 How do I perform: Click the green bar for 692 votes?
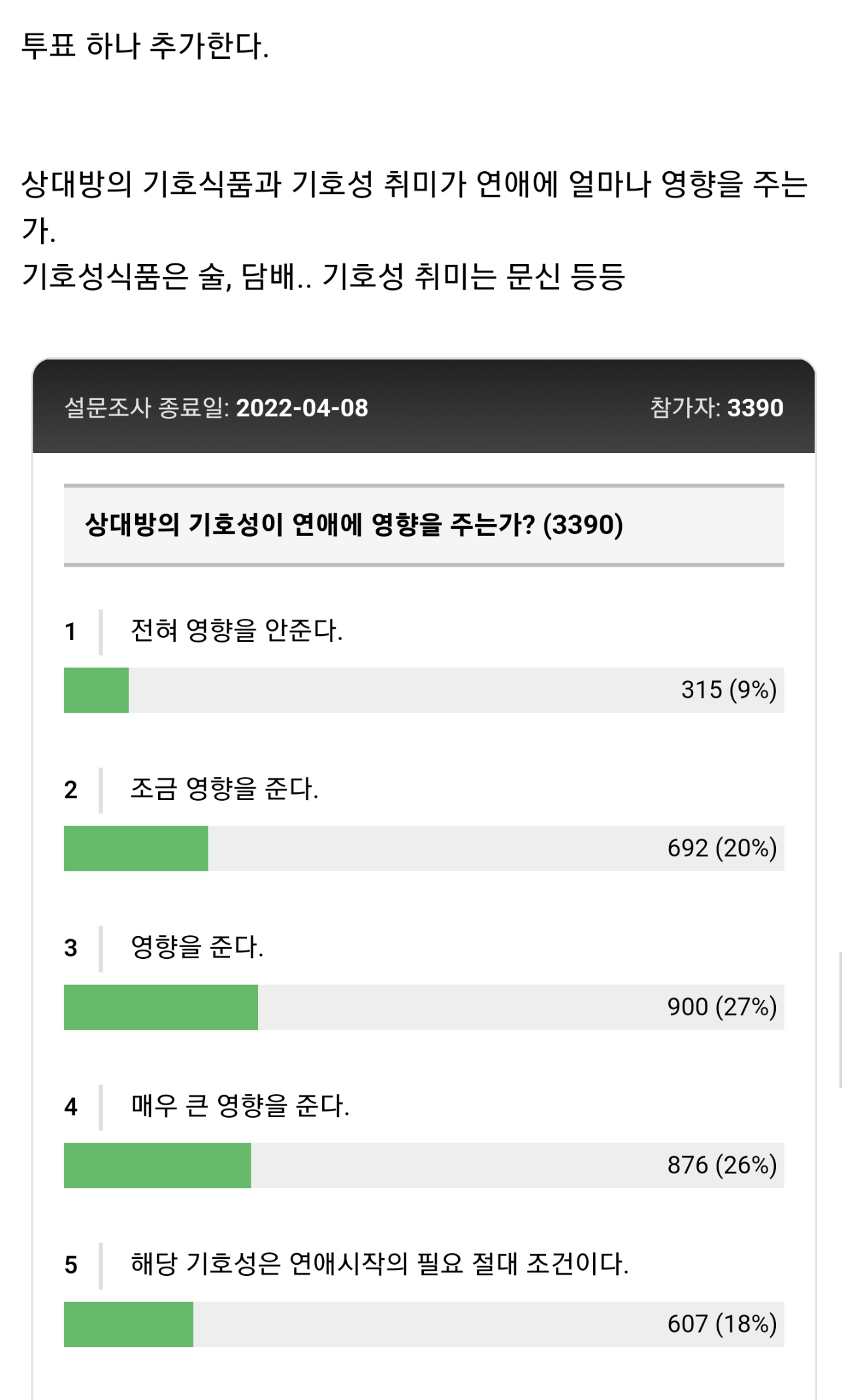click(x=136, y=848)
